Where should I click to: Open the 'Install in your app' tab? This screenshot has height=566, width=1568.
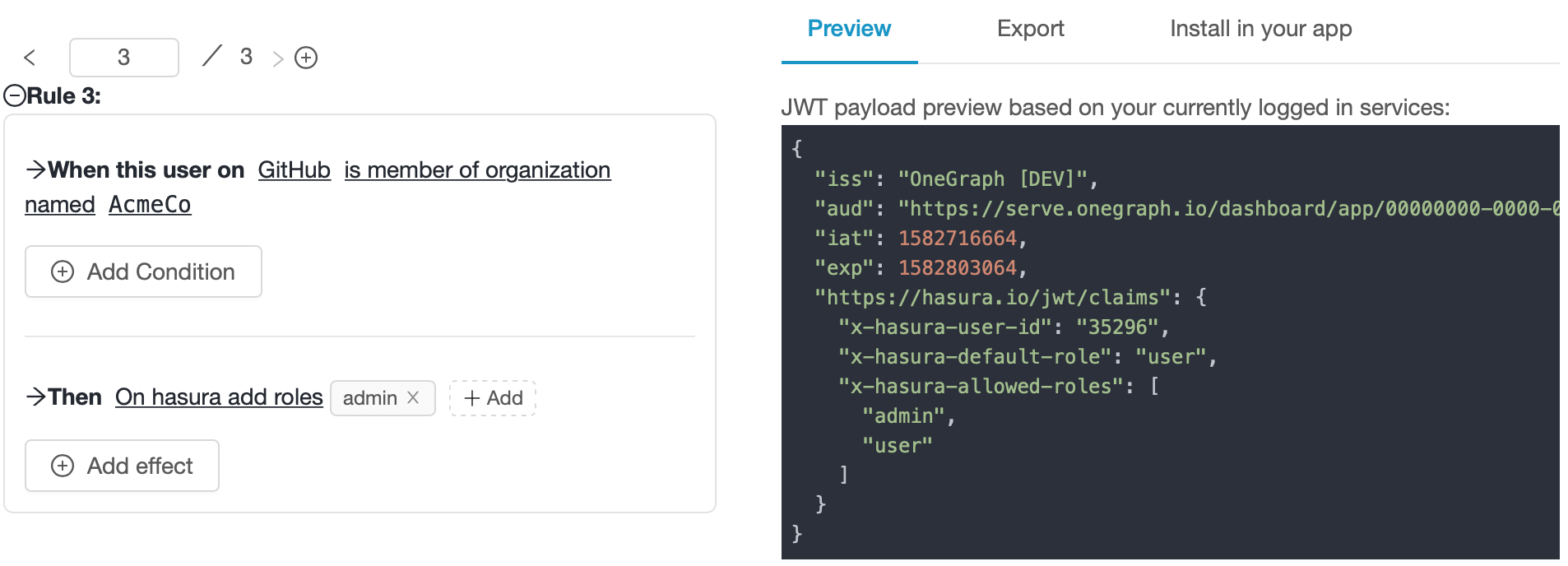[x=1260, y=30]
